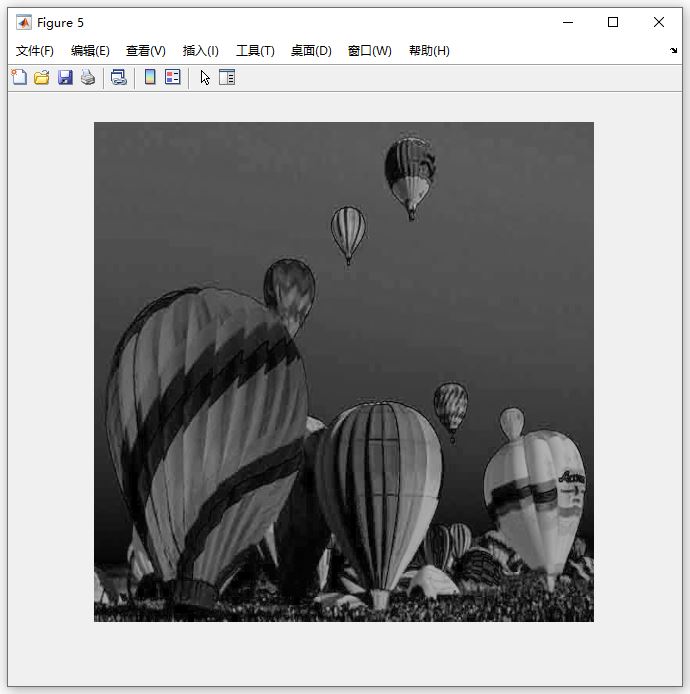Viewport: 690px width, 694px height.
Task: Open the Property Inspector icon
Action: pyautogui.click(x=227, y=77)
